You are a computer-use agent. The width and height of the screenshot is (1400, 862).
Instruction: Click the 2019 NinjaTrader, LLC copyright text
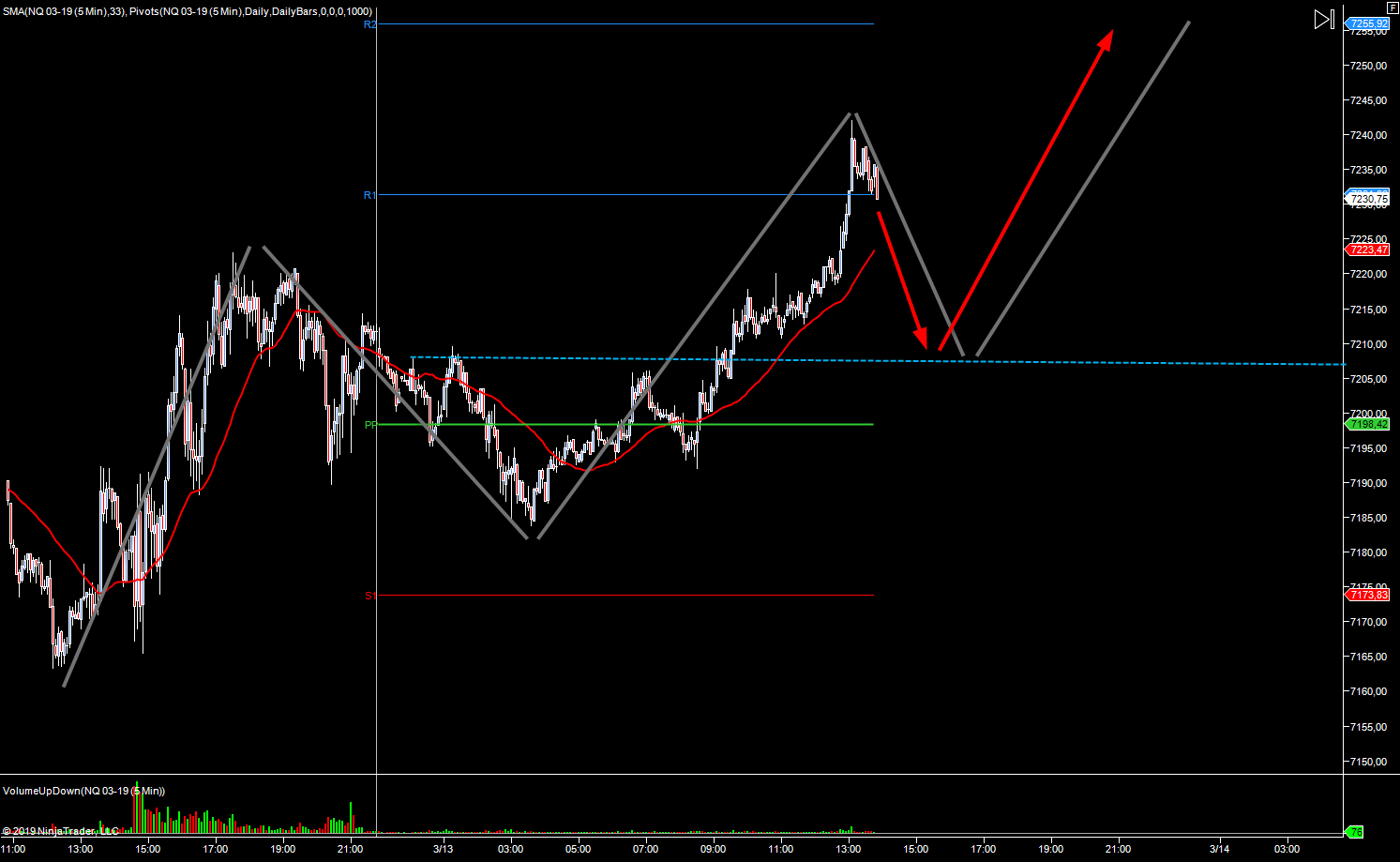(x=61, y=831)
